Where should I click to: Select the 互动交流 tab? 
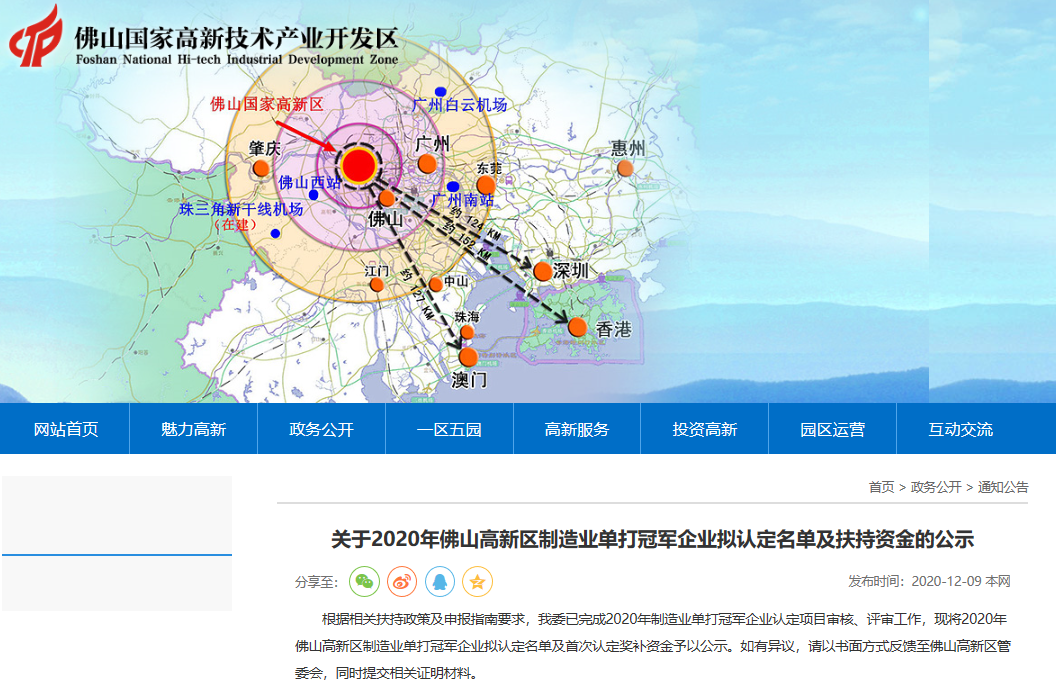(960, 429)
